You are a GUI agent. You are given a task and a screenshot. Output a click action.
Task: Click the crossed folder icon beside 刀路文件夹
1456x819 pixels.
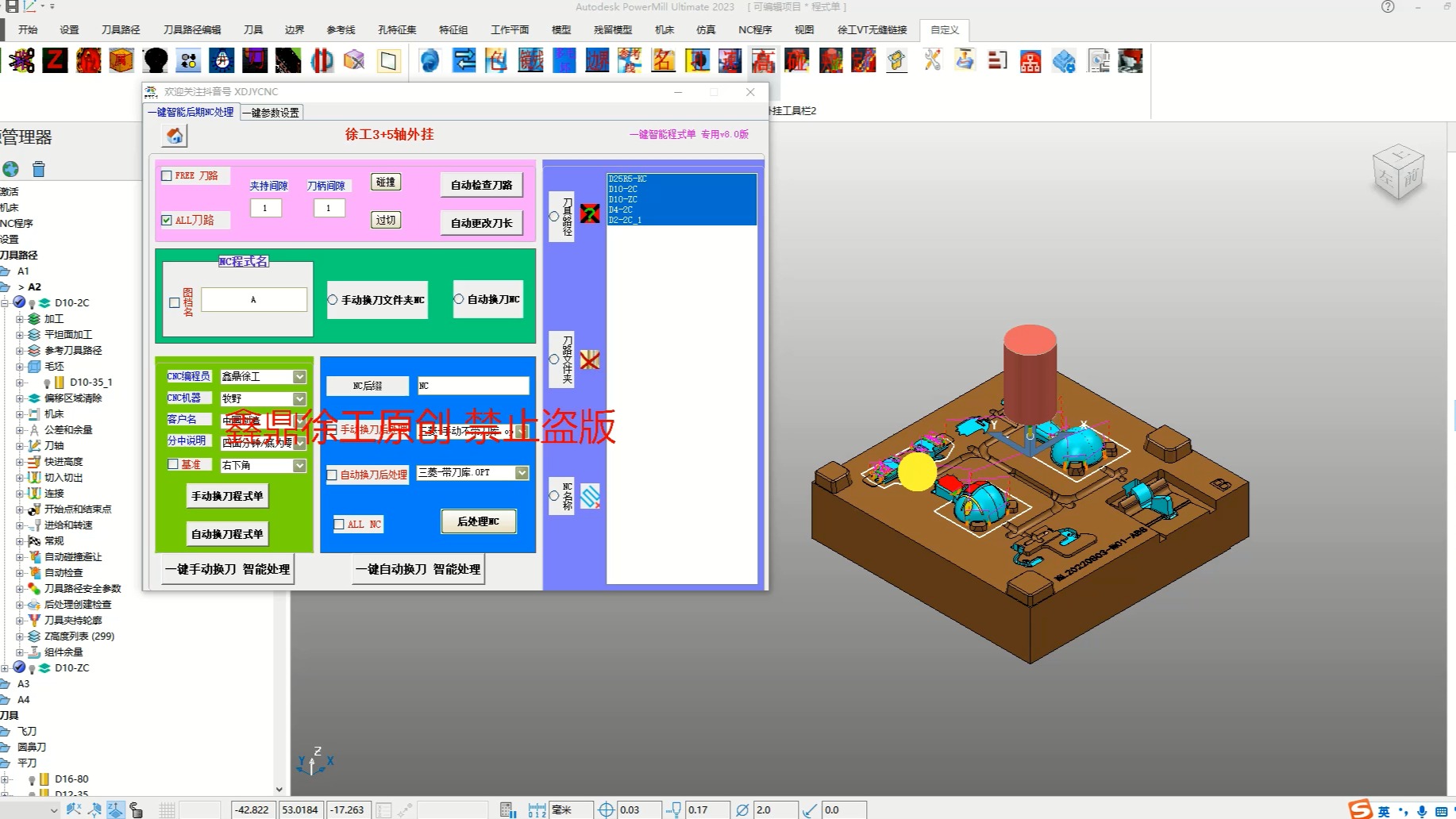[x=590, y=360]
